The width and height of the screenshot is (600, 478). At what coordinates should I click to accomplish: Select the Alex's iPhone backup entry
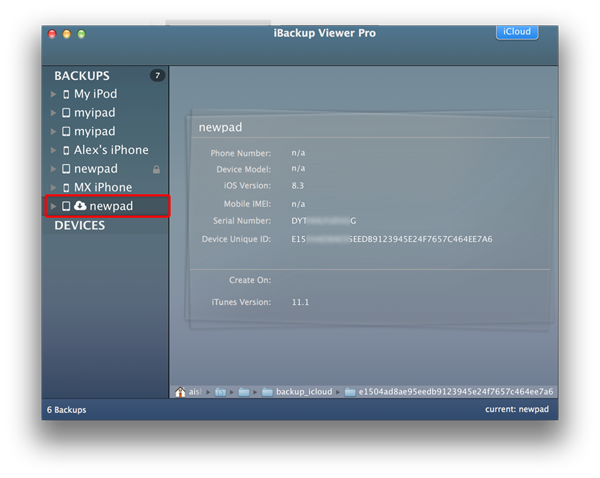pos(105,150)
